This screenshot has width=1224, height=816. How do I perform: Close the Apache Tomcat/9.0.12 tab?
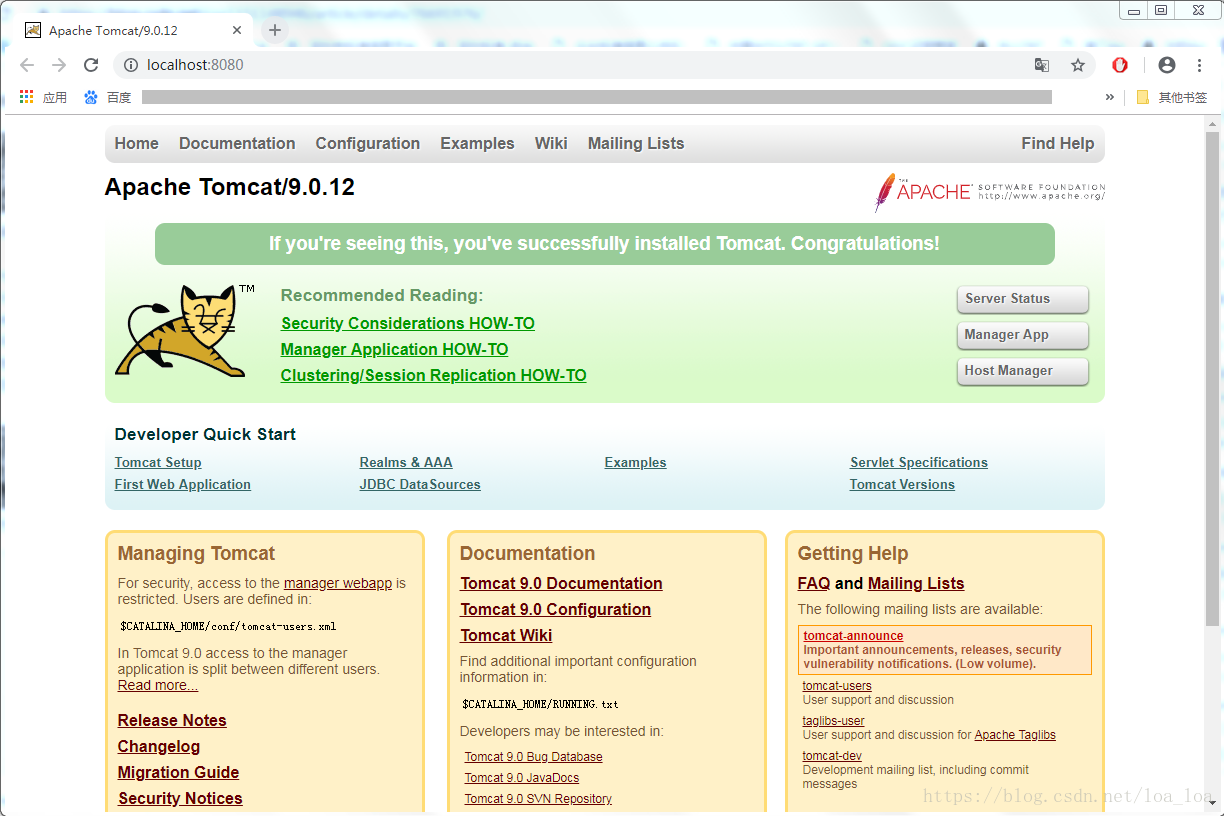237,30
